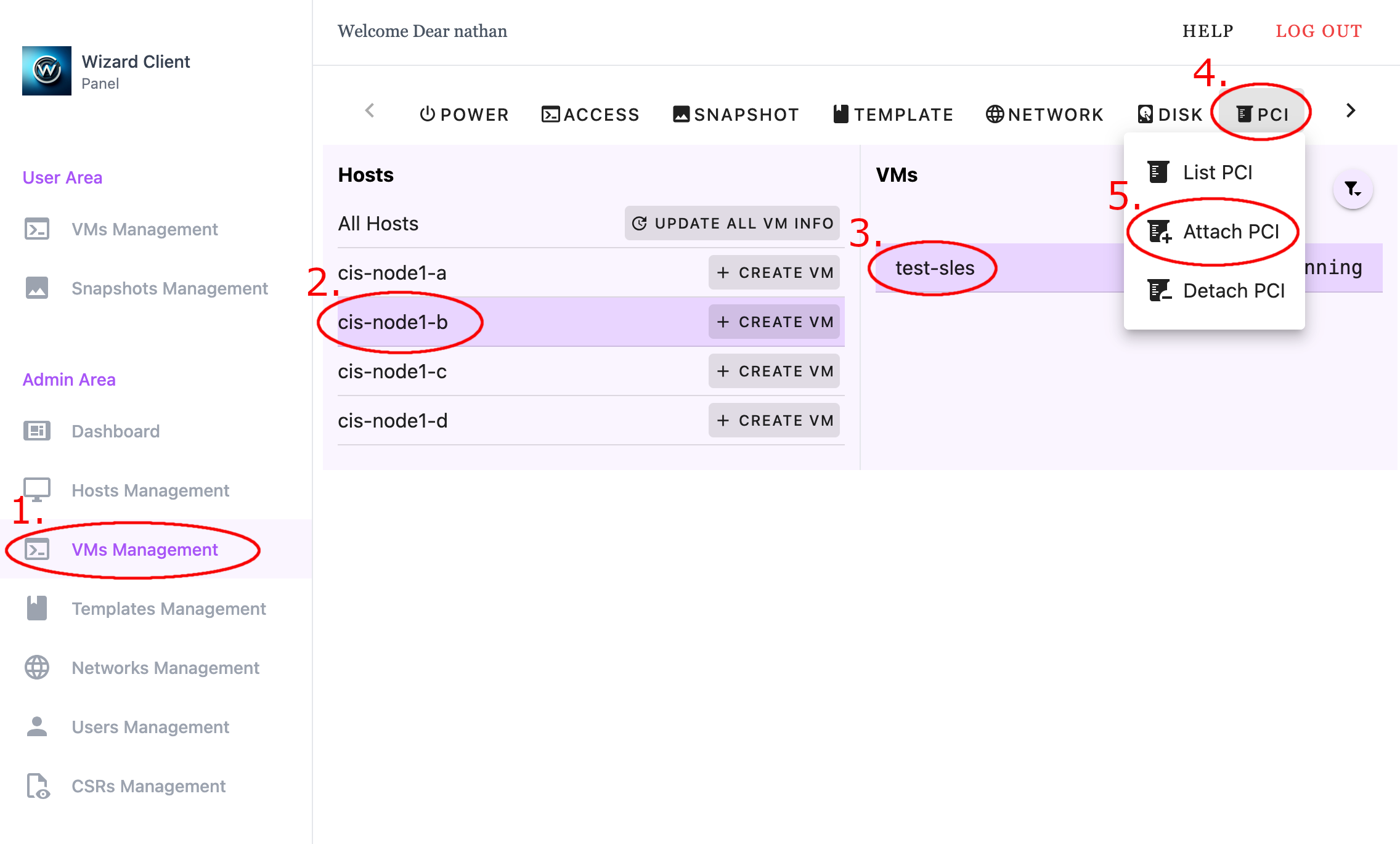Click the Hosts Management monitor icon
The height and width of the screenshot is (844, 1400).
(x=37, y=489)
